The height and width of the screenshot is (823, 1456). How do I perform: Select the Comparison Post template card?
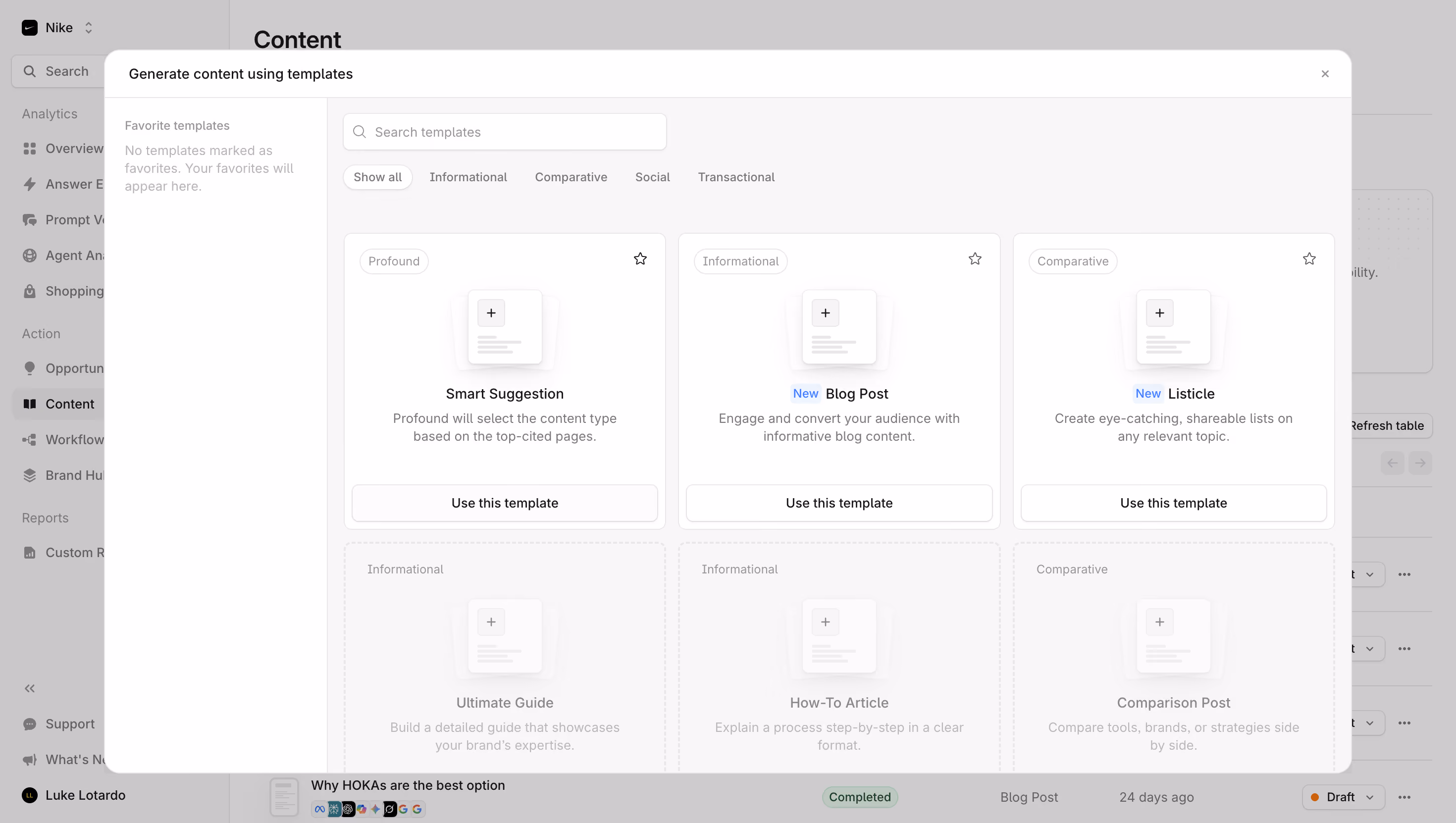tap(1173, 657)
